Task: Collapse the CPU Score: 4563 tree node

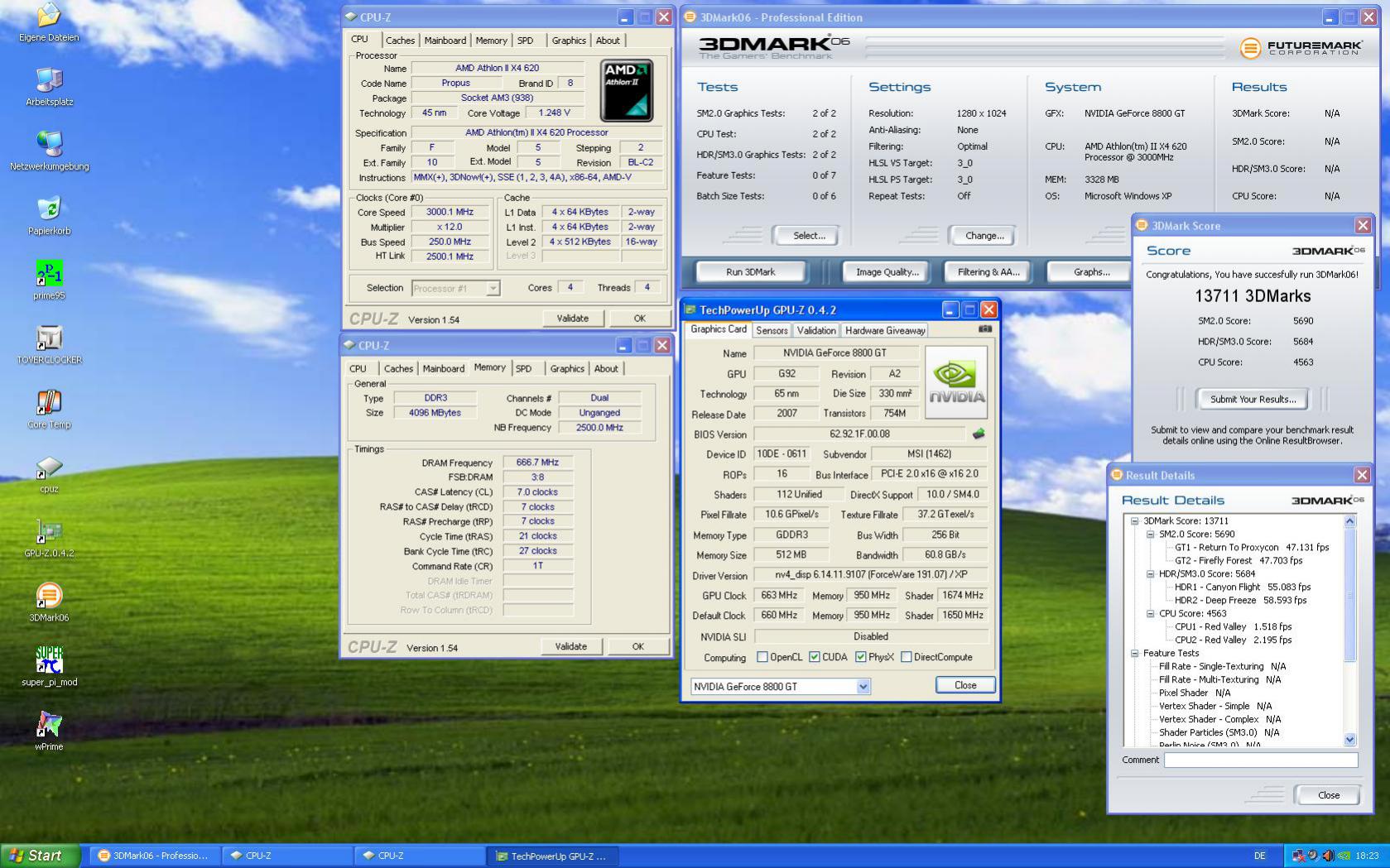Action: [x=1151, y=614]
